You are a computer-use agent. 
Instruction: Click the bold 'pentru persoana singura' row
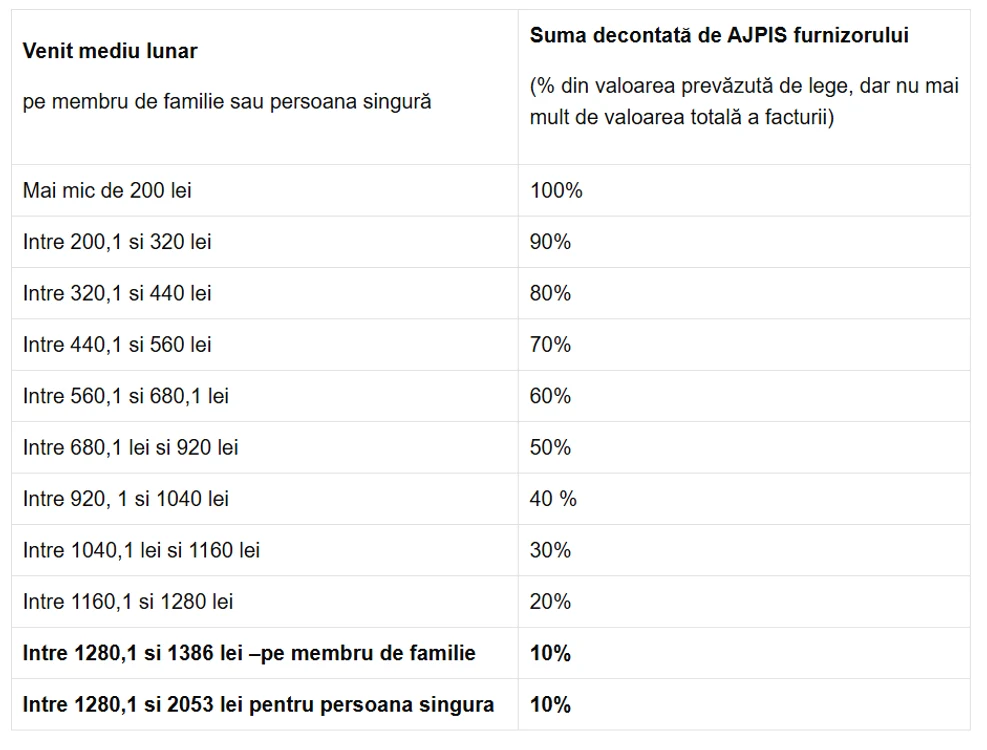click(491, 705)
